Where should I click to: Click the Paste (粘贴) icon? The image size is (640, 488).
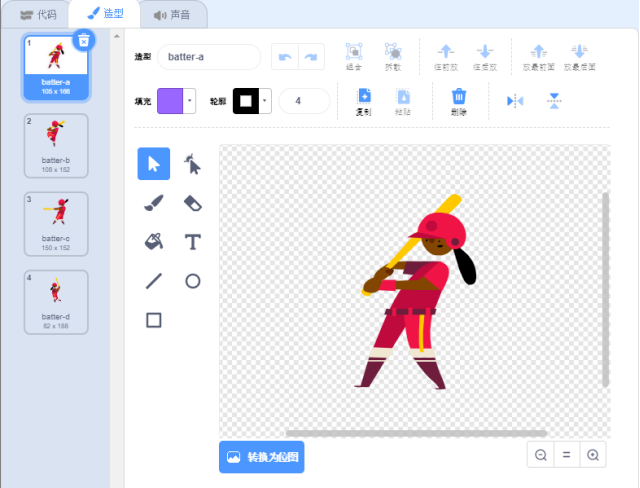(403, 101)
